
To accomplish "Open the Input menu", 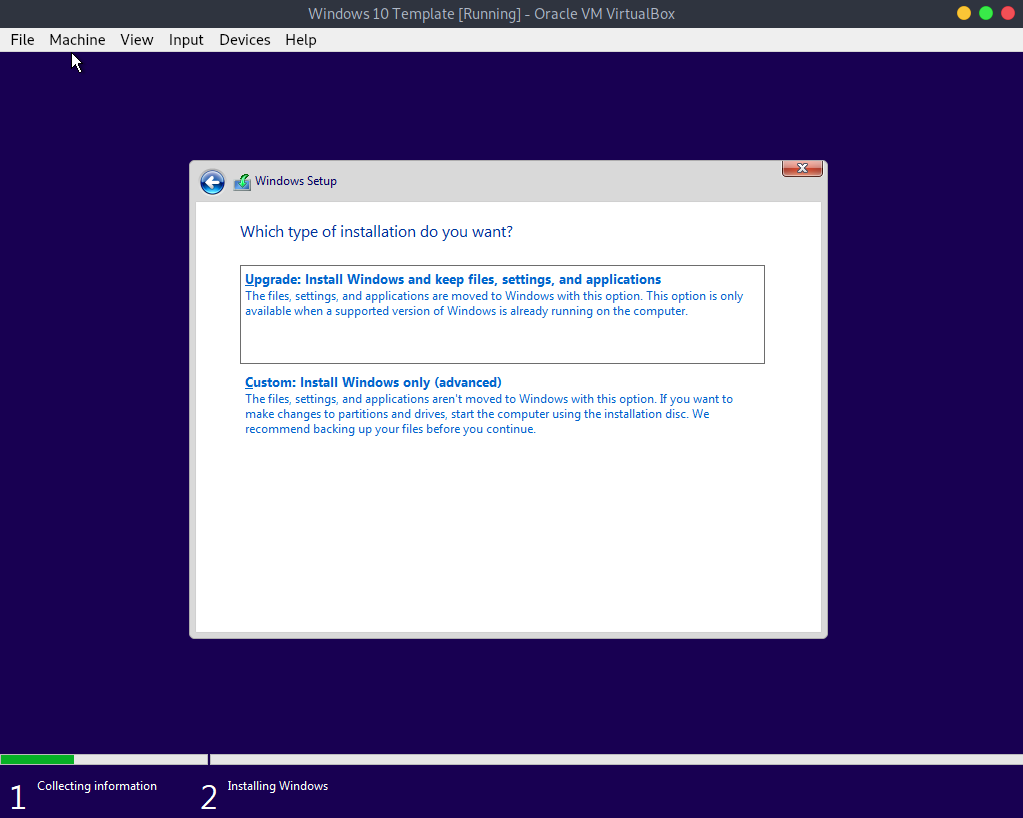I will [x=186, y=40].
